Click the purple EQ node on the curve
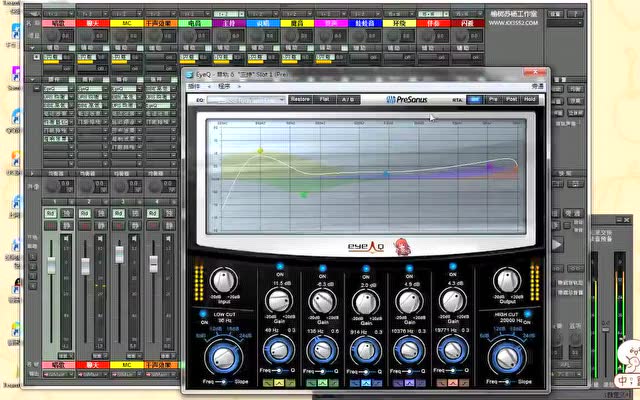Screen dimensions: 640x400 [490, 167]
